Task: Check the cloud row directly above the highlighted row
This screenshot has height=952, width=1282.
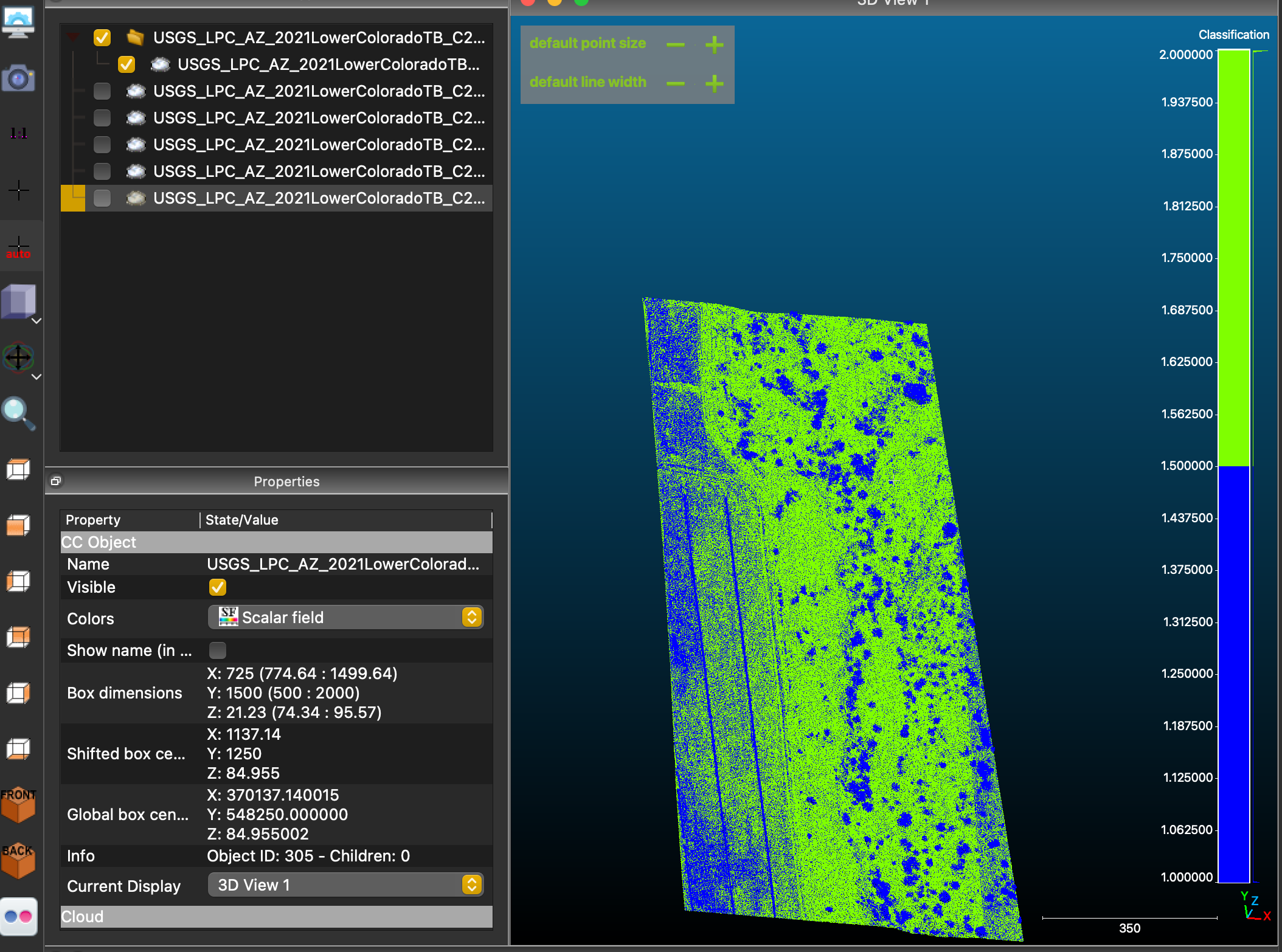Action: pyautogui.click(x=102, y=171)
